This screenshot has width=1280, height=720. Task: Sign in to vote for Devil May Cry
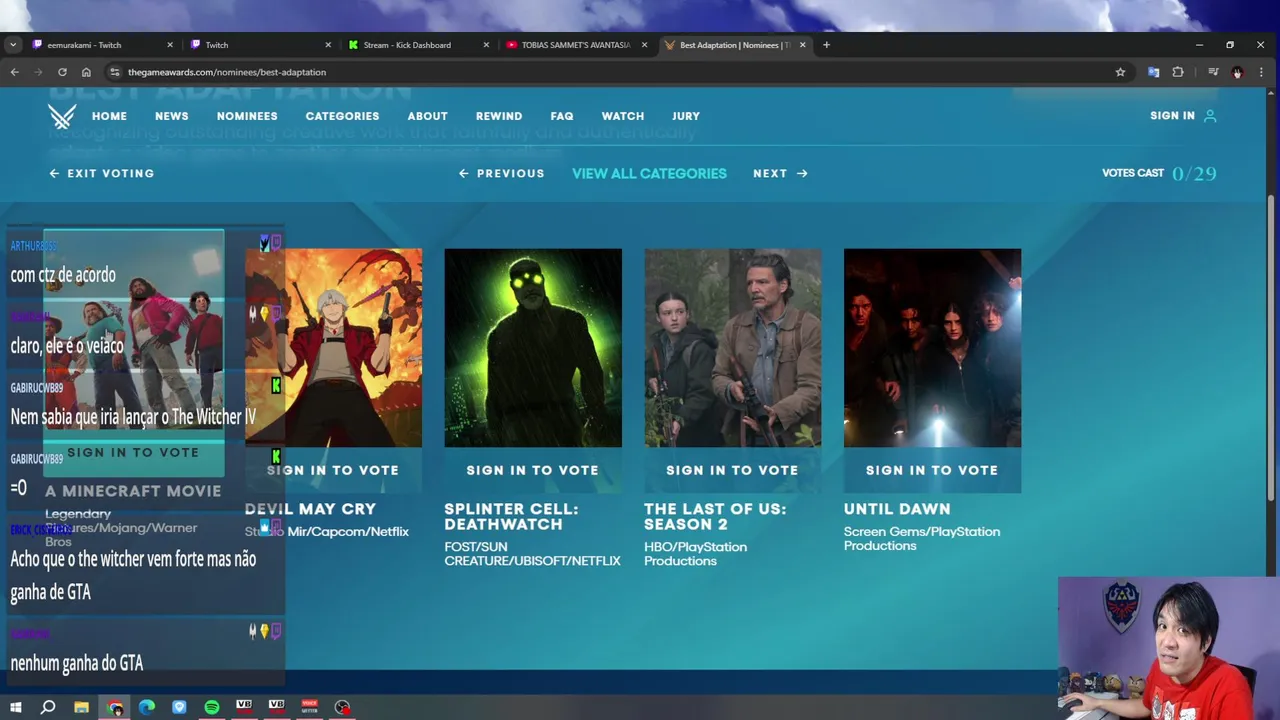pyautogui.click(x=333, y=470)
